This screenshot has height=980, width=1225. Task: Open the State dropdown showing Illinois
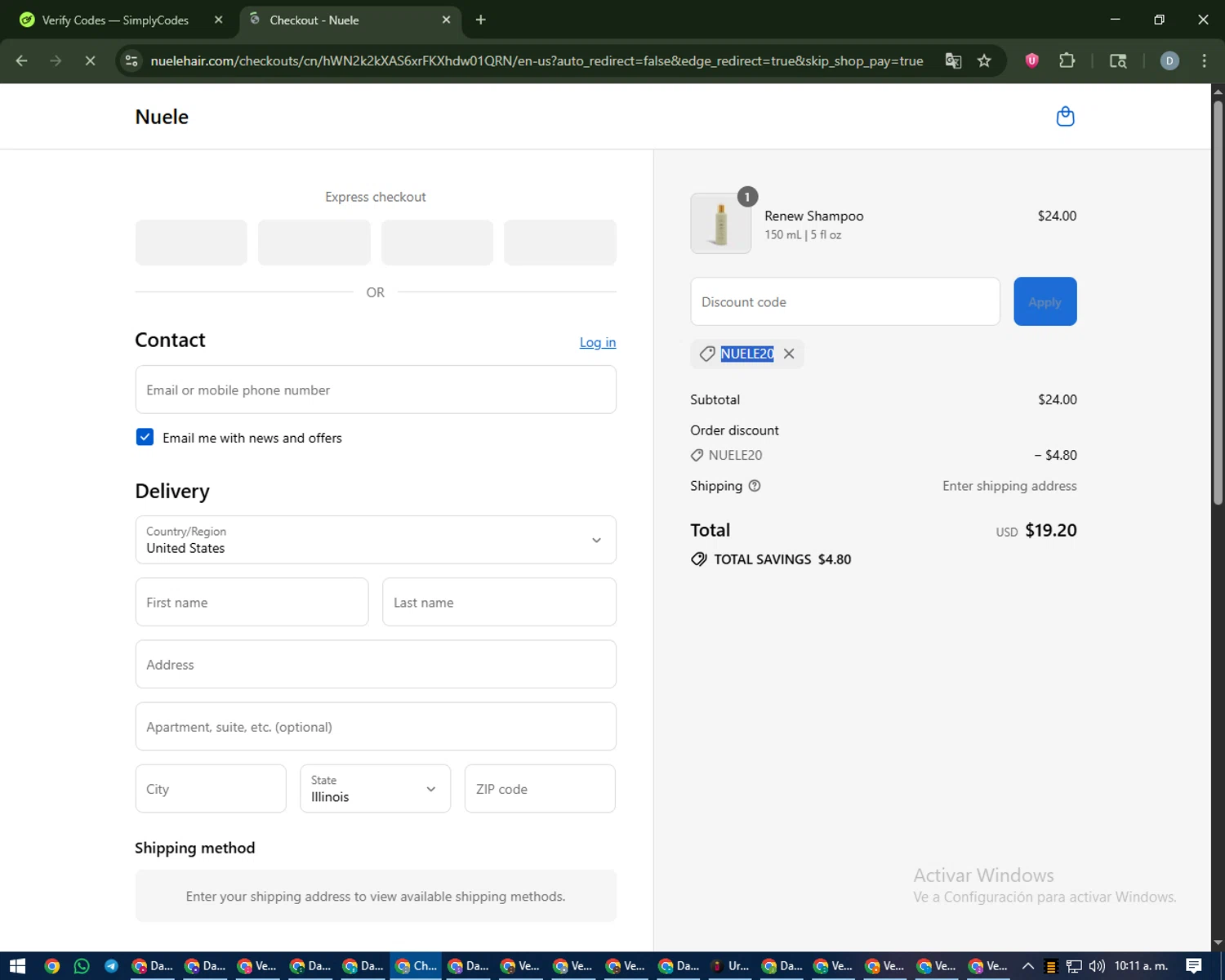coord(375,788)
